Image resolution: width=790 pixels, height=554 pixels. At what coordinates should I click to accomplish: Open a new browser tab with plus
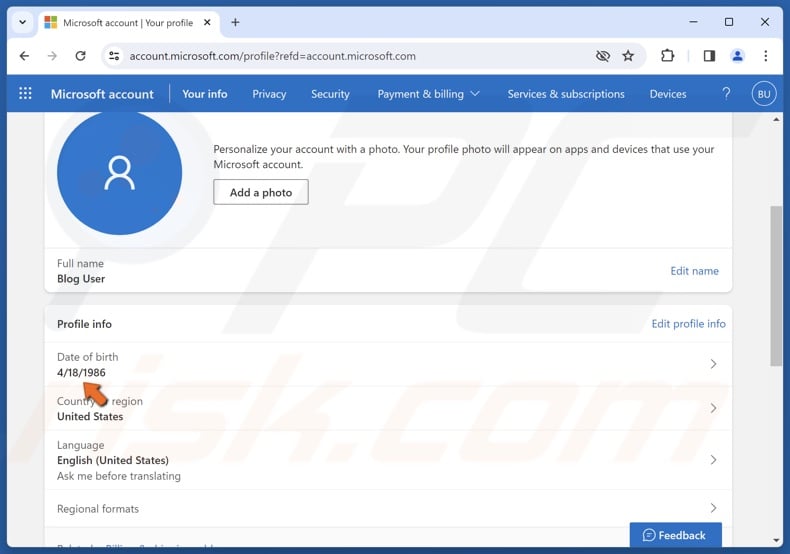point(235,22)
